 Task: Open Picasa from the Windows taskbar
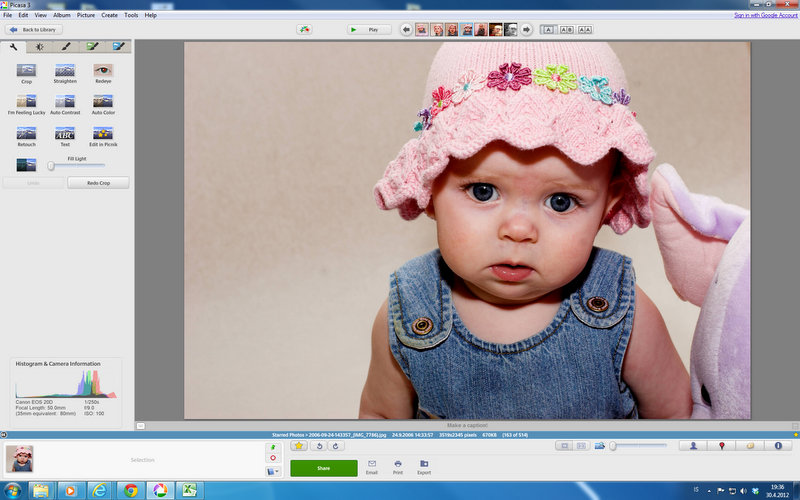coord(160,490)
